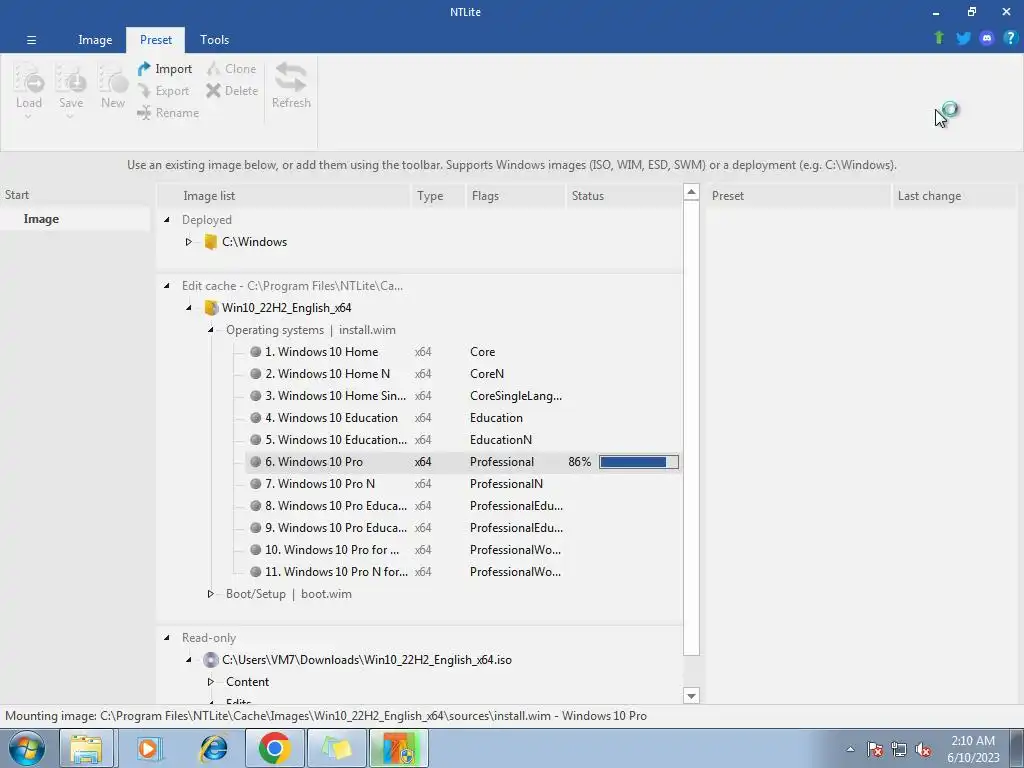Expand the Boot/Setup boot.wim node

coord(210,594)
